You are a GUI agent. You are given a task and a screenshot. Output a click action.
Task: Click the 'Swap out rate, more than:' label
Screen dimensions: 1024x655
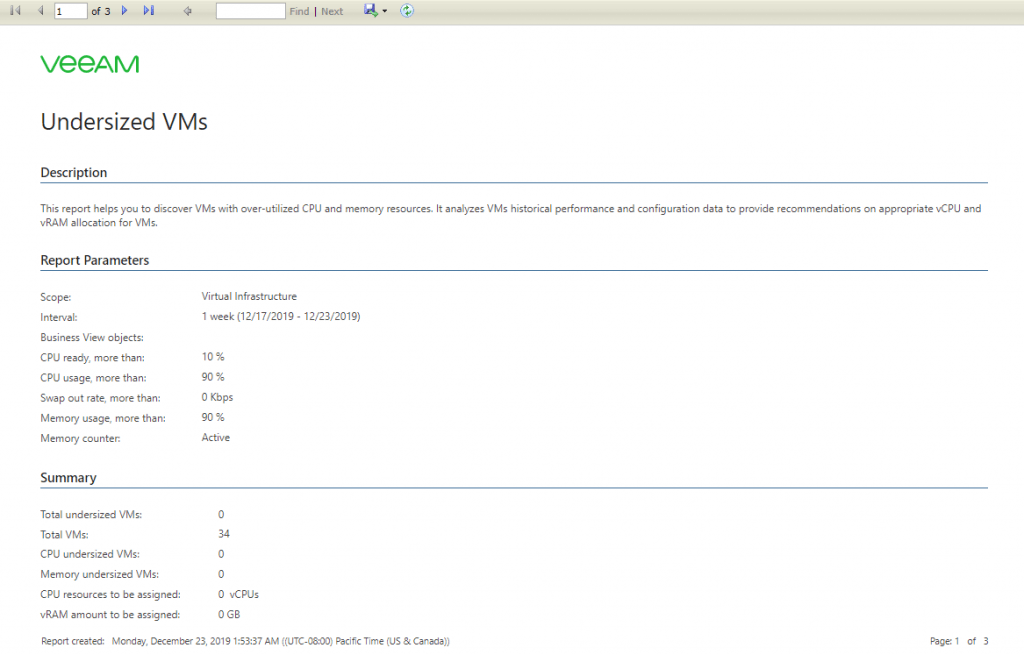click(x=101, y=398)
